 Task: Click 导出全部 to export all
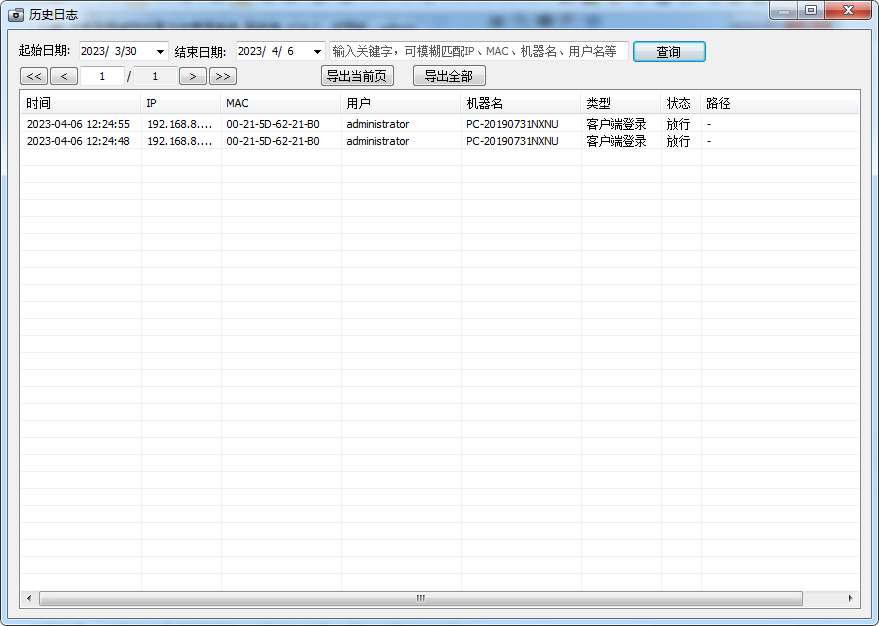pos(449,76)
